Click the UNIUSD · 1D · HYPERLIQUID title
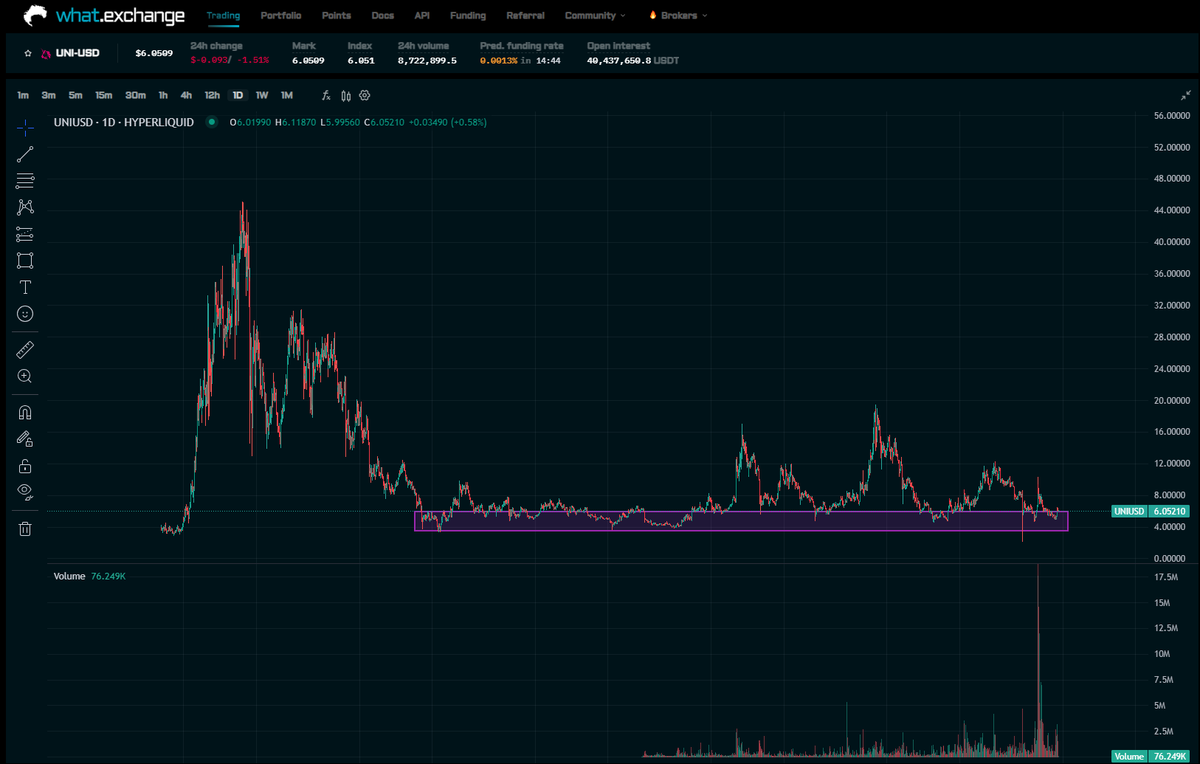The width and height of the screenshot is (1200, 764). (x=125, y=123)
